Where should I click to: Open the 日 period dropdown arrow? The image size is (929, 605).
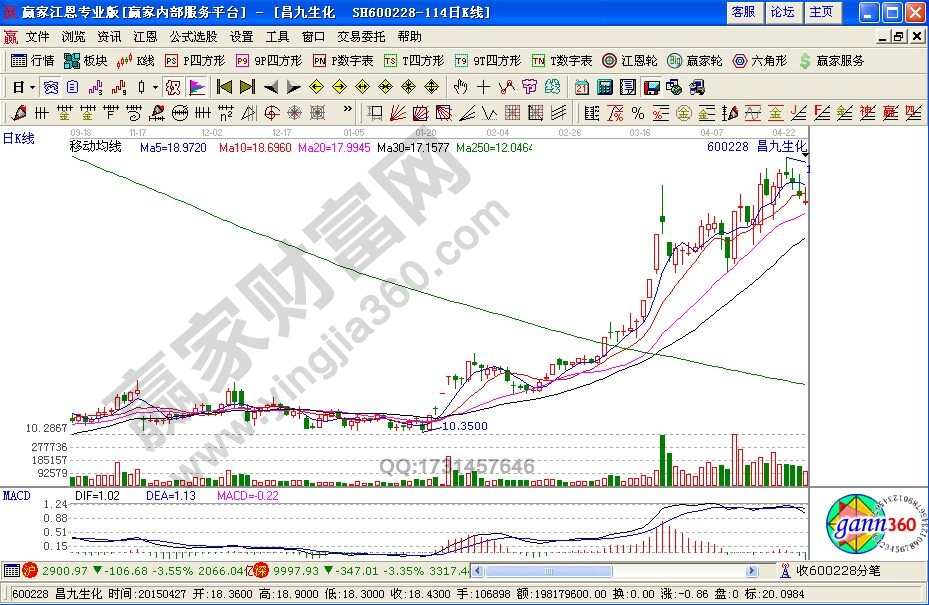coord(33,87)
